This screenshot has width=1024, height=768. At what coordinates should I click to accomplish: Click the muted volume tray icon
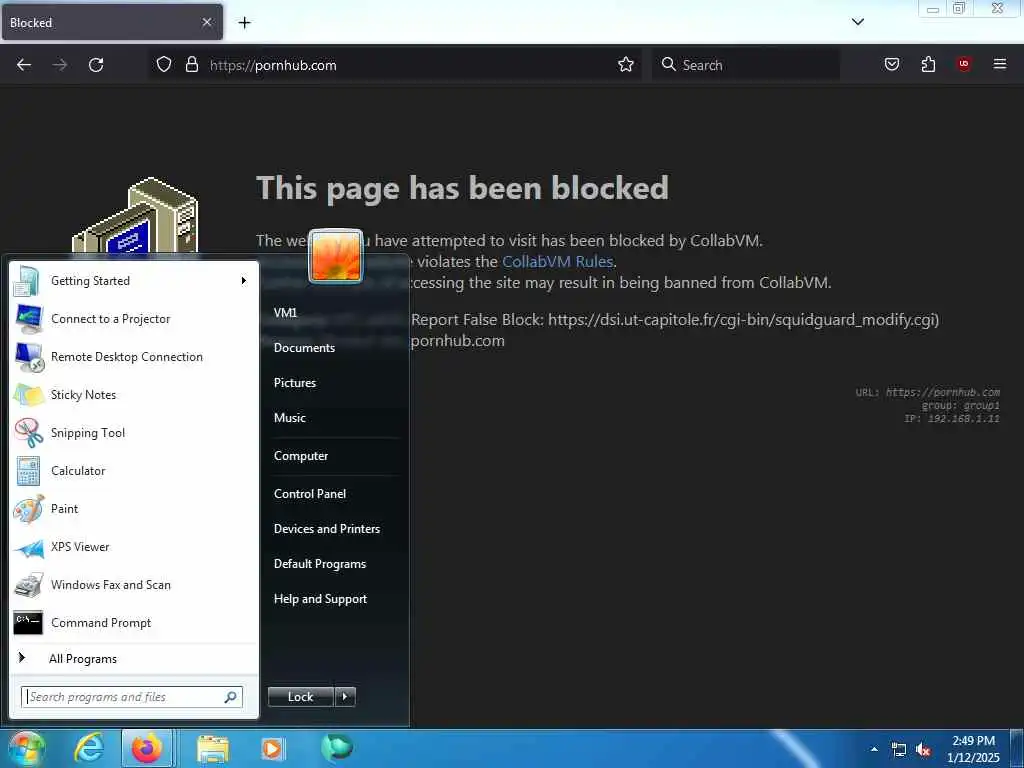coord(923,750)
